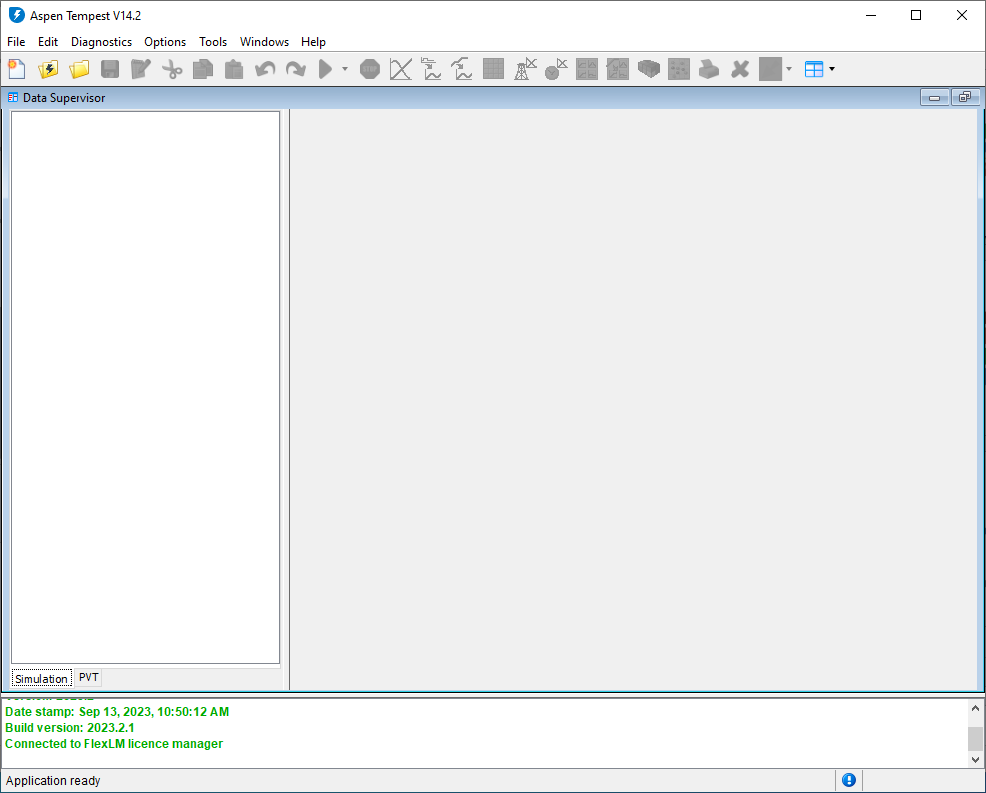Click the grid table icon
986x793 pixels.
click(x=494, y=69)
